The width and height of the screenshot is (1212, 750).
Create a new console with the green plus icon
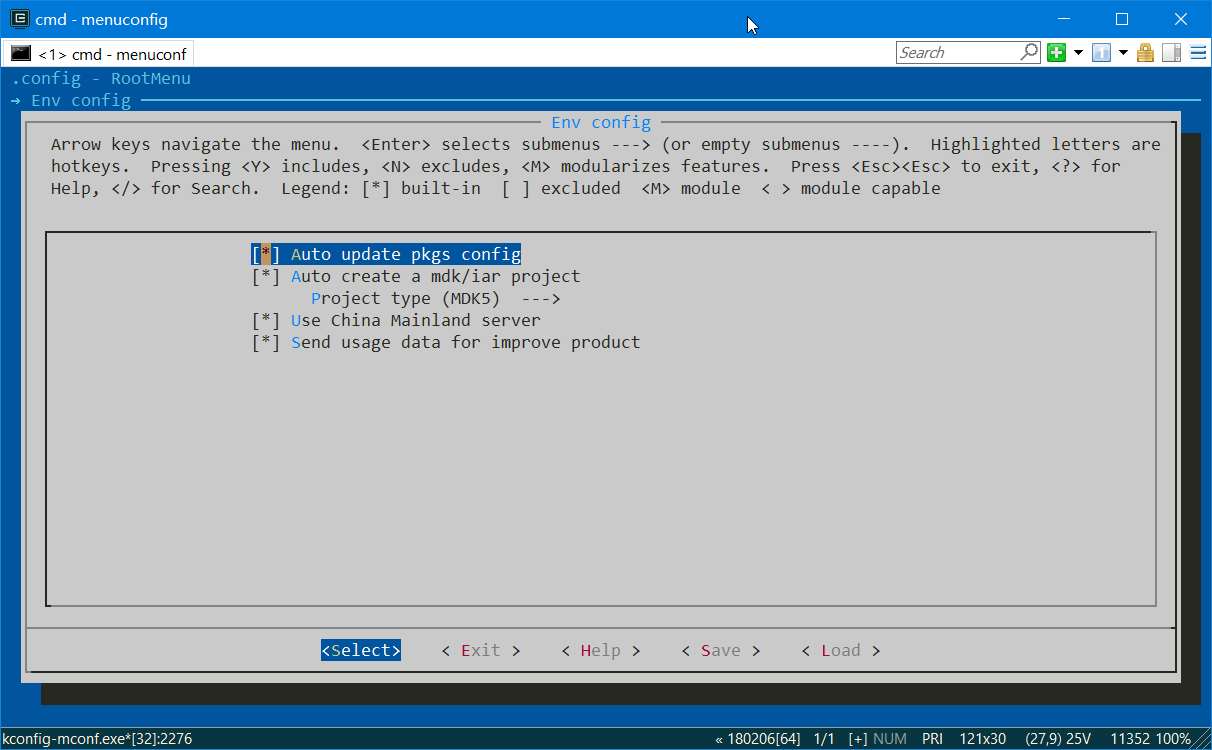1057,52
